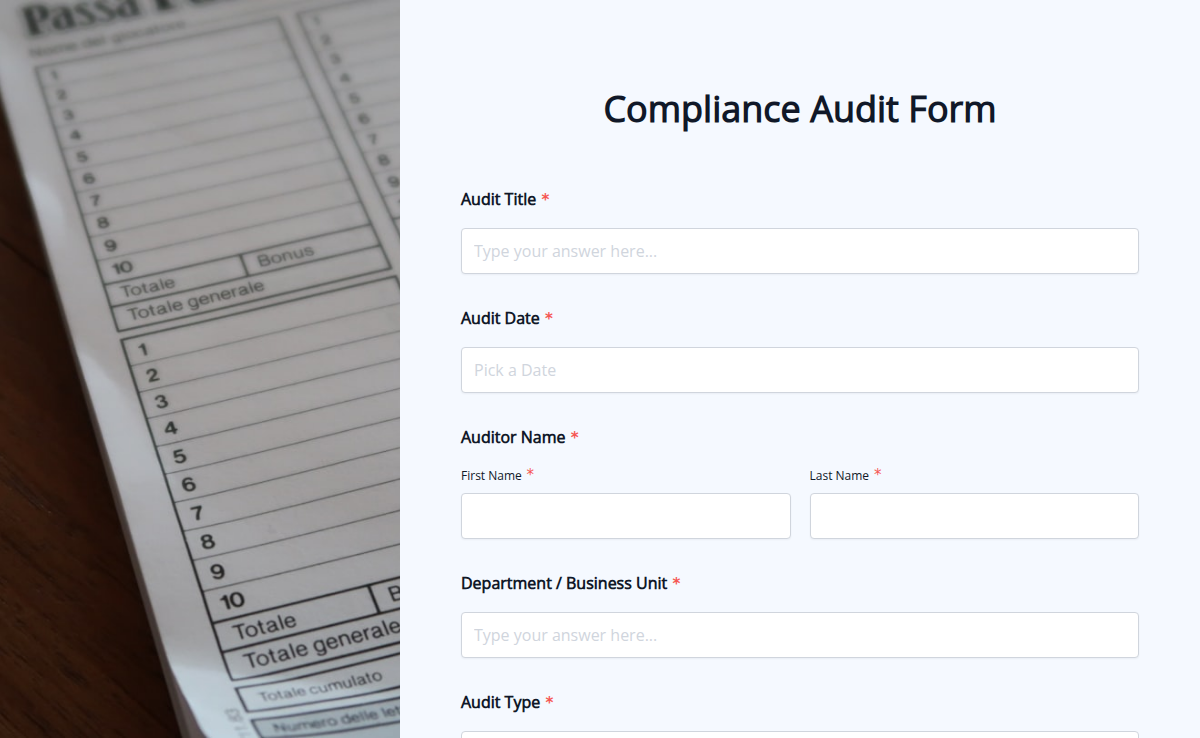
Task: Select the Last Name field
Action: point(973,515)
